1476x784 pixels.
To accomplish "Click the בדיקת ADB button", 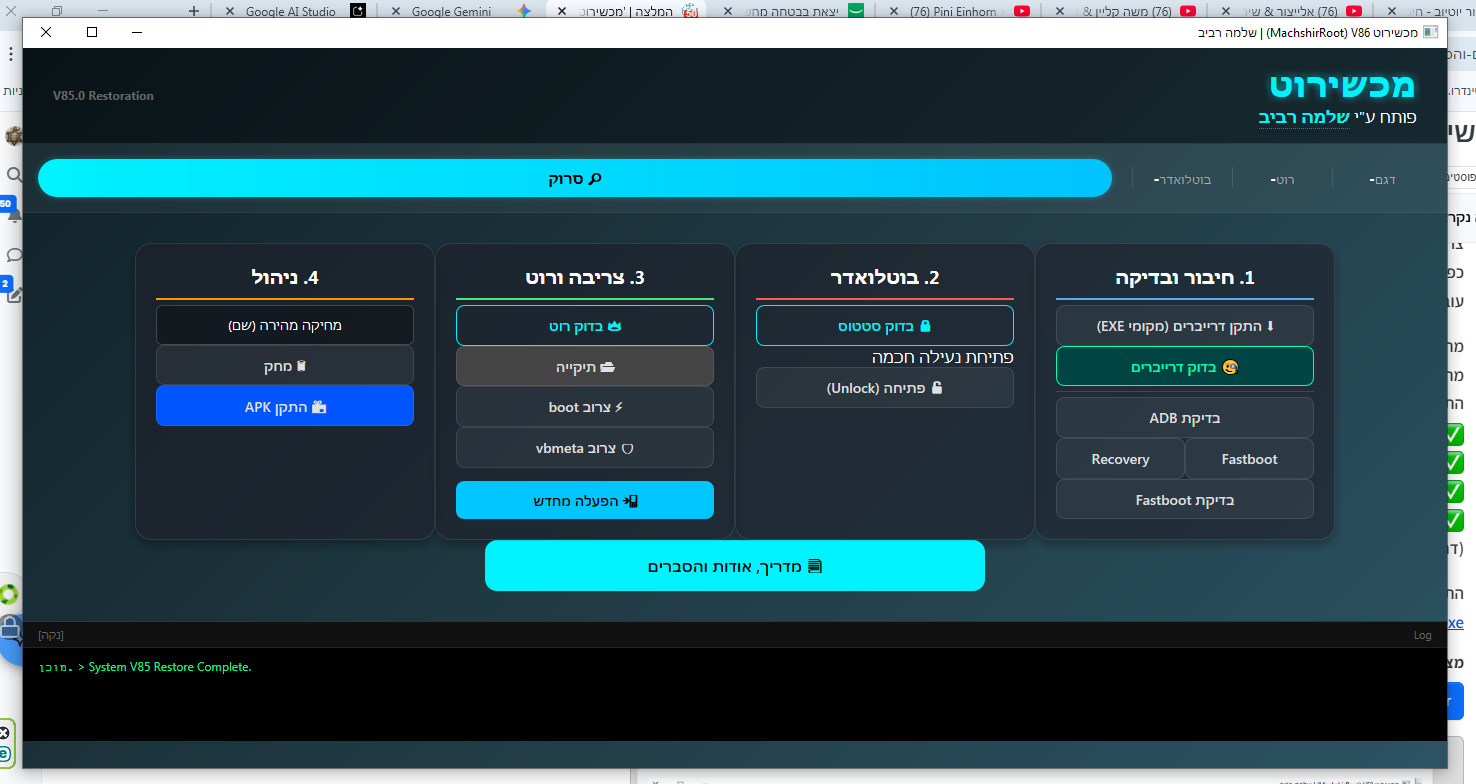I will (x=1184, y=418).
